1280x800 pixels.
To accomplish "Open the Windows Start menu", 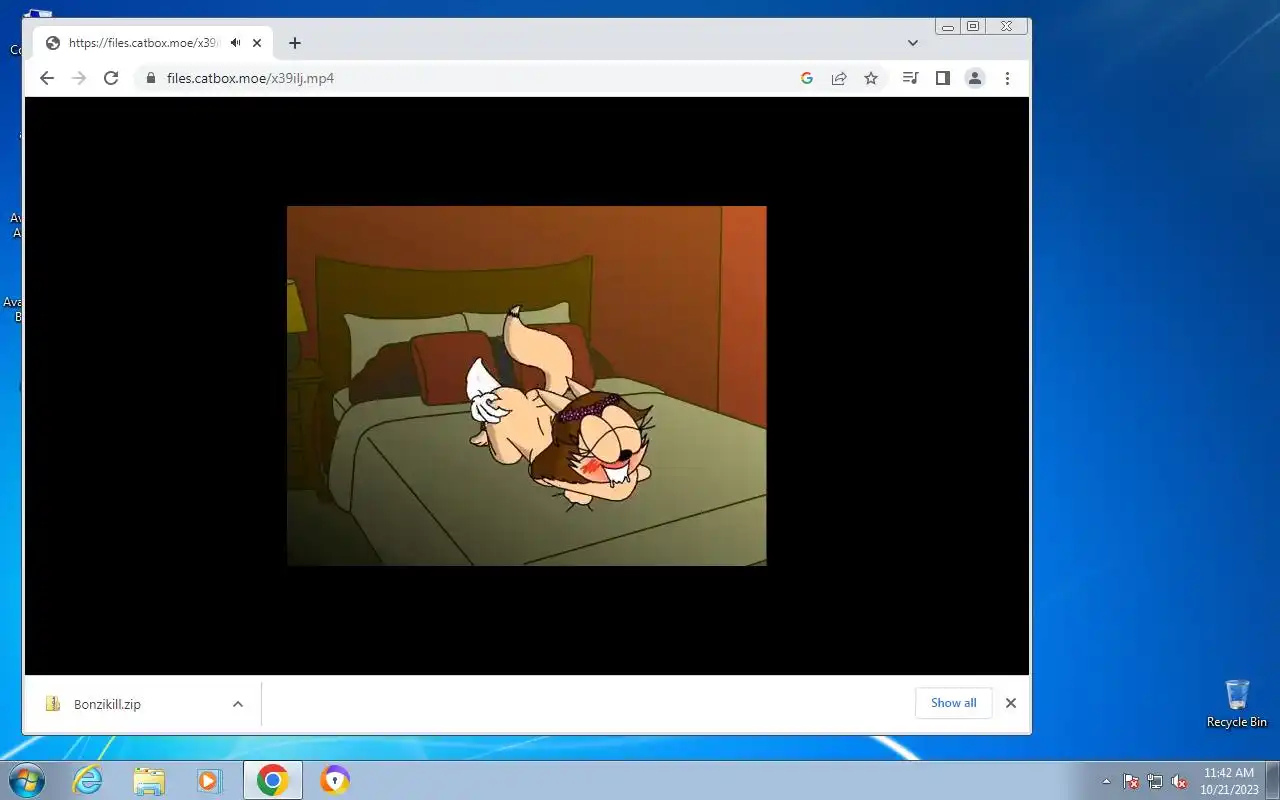I will click(26, 780).
